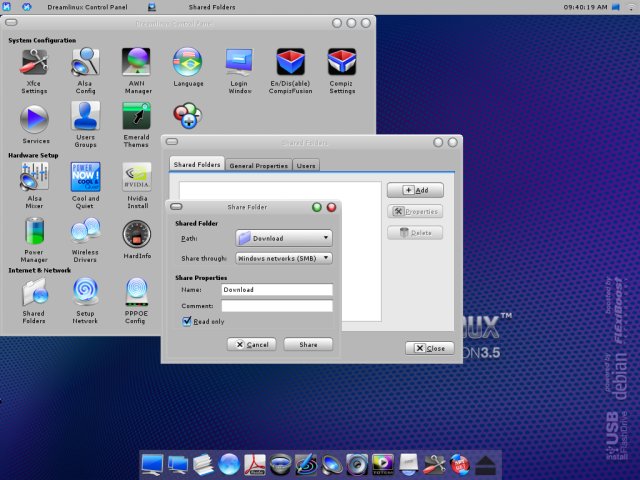Click the Name input field
This screenshot has height=480, width=640.
(x=277, y=290)
